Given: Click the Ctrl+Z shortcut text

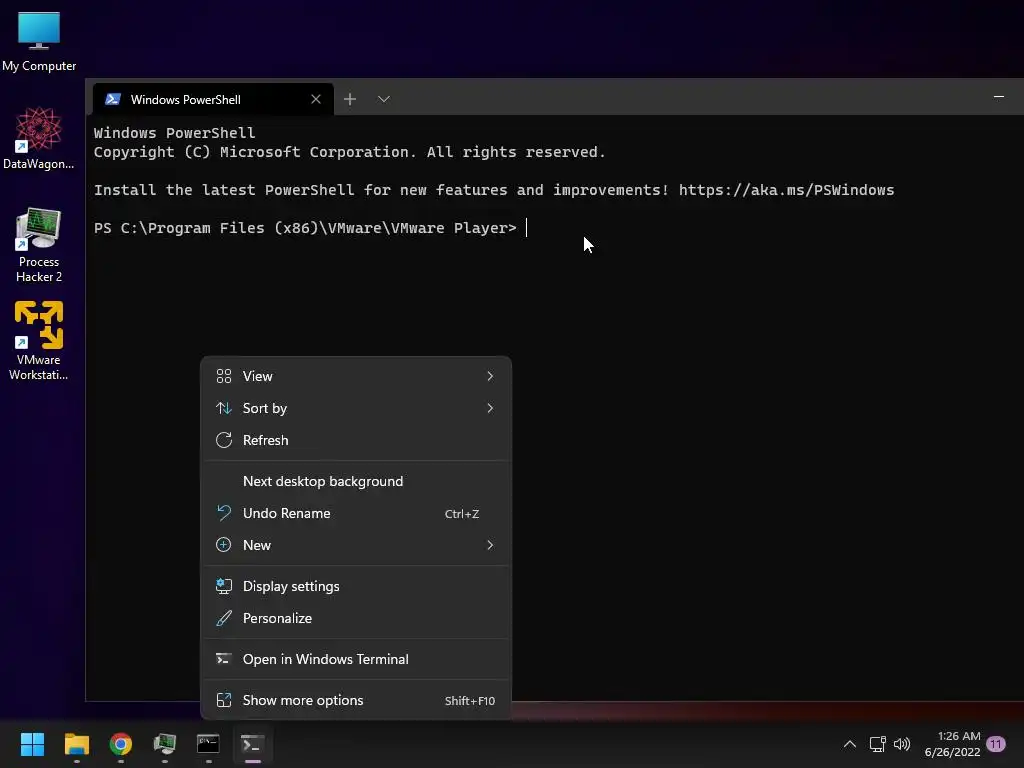Looking at the screenshot, I should pyautogui.click(x=462, y=514).
